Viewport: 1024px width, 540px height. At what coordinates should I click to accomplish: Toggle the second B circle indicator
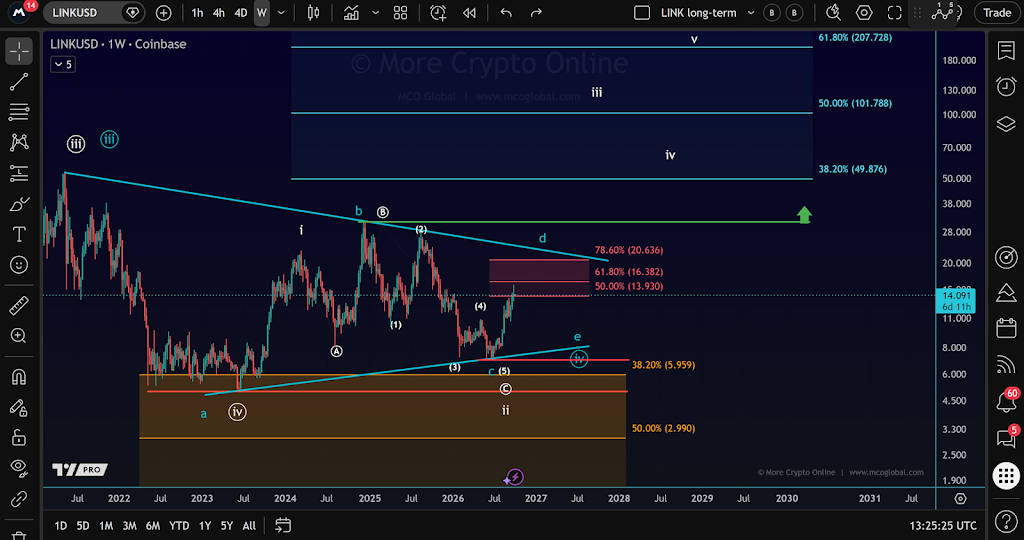(x=794, y=12)
